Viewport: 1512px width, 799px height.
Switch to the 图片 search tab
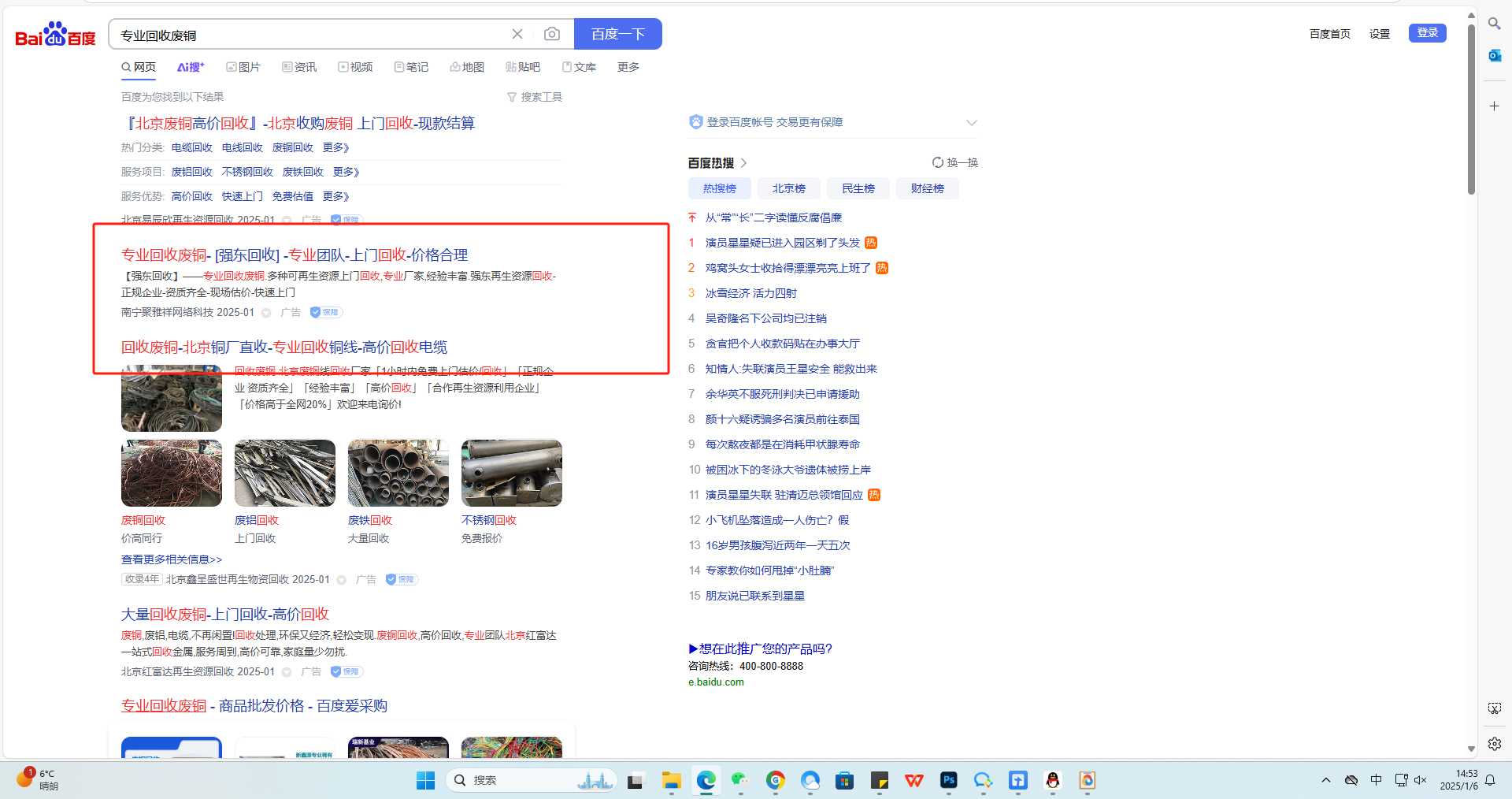[x=243, y=67]
